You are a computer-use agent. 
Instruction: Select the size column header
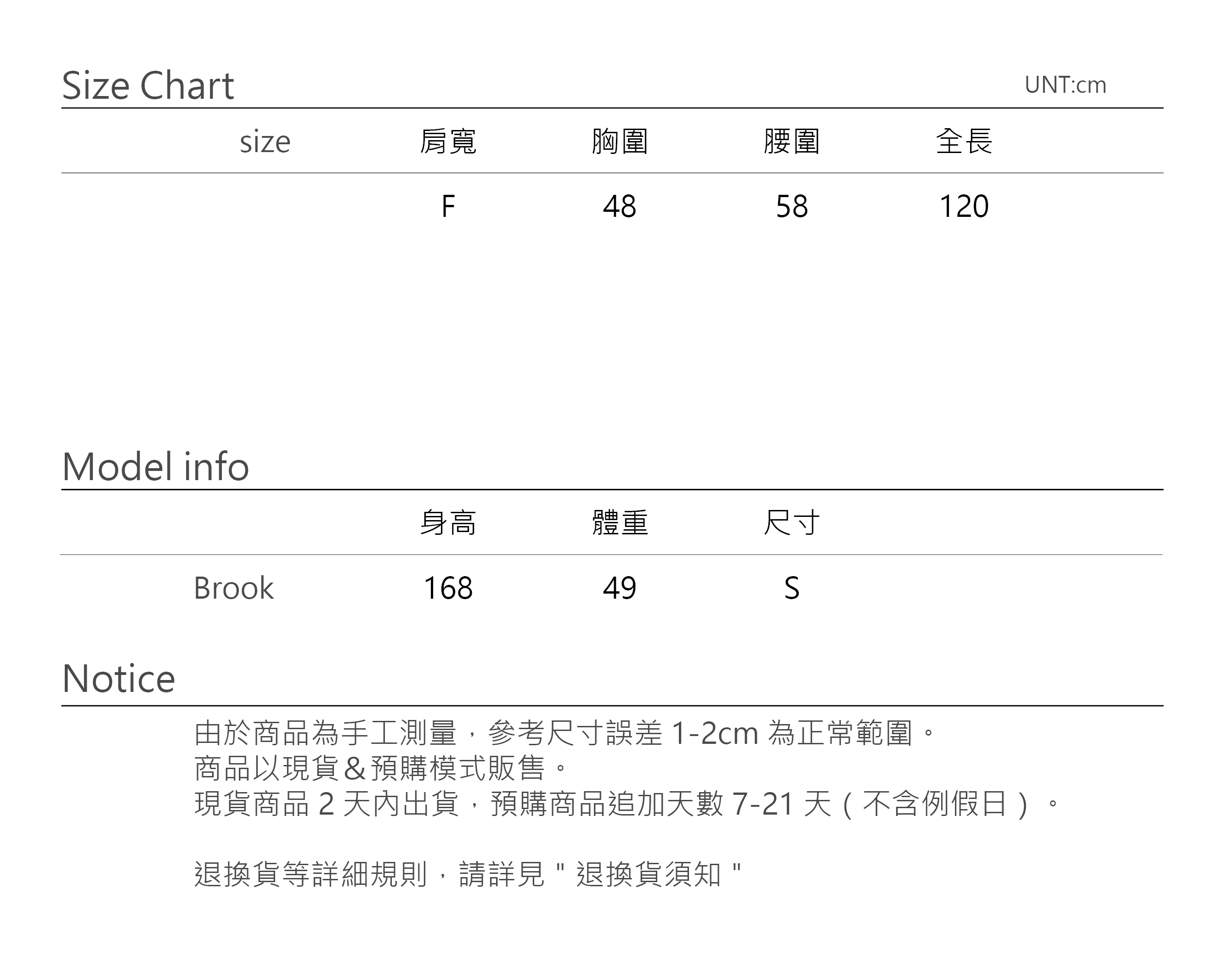(265, 142)
